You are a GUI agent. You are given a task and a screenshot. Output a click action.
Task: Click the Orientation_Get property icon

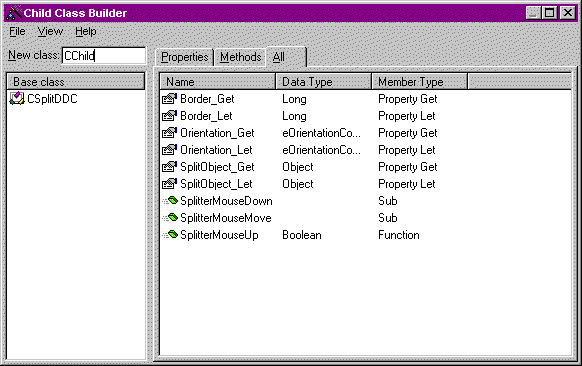click(169, 133)
